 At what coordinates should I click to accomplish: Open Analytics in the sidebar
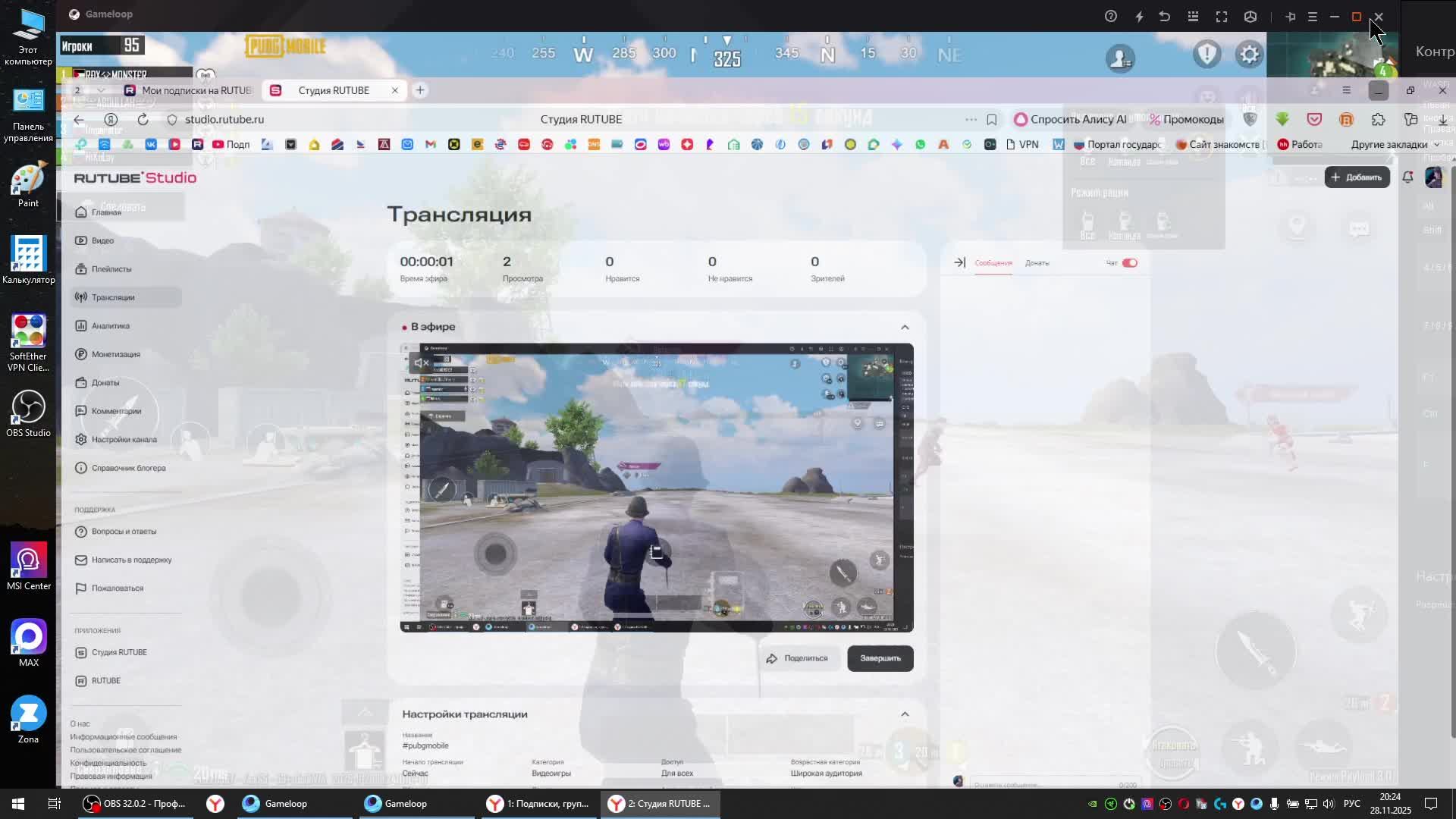[111, 326]
